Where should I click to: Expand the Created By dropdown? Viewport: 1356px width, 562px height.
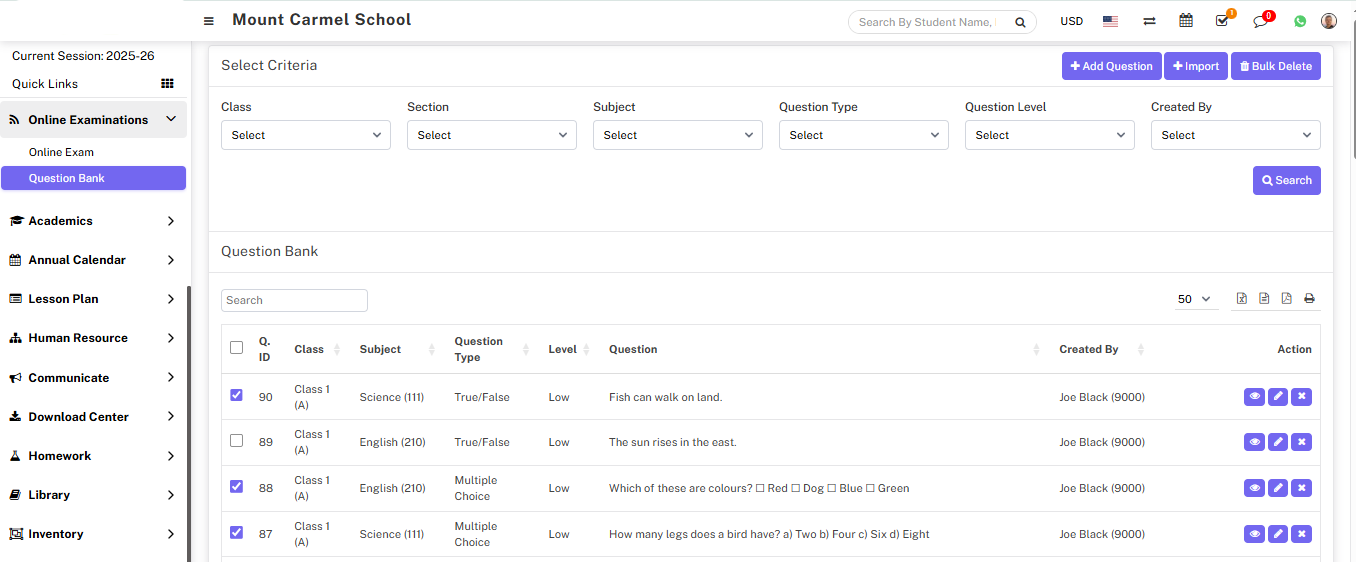pos(1235,135)
